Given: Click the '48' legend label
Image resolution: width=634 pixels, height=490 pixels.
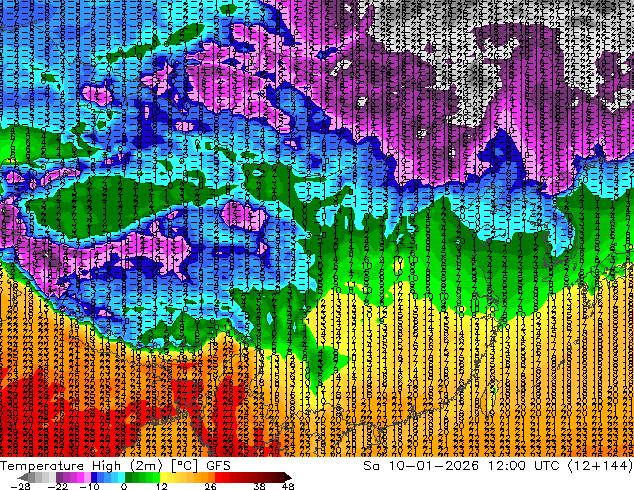Looking at the screenshot, I should 288,486.
